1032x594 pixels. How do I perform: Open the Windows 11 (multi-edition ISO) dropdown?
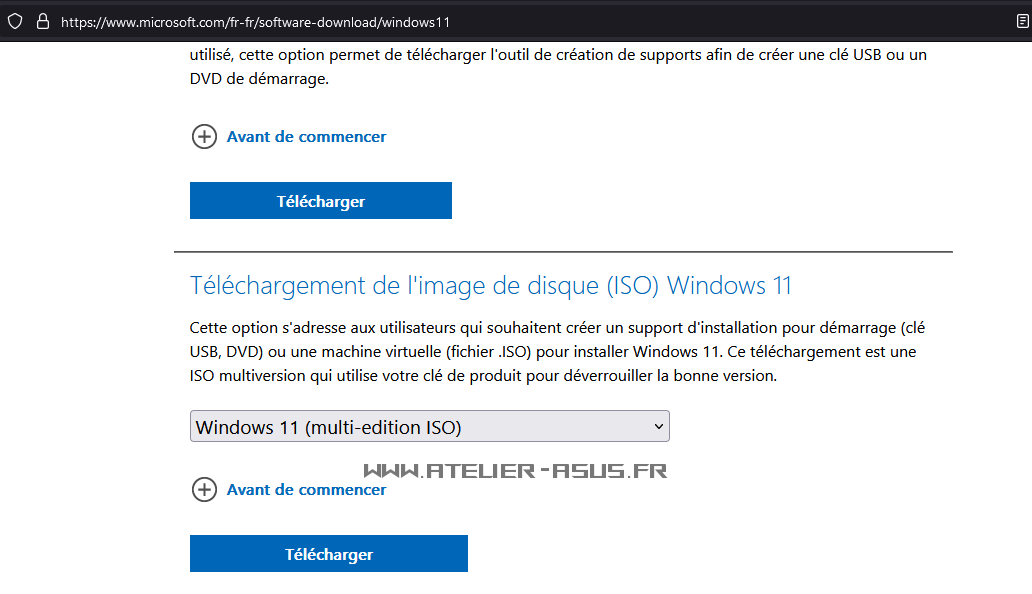tap(430, 426)
